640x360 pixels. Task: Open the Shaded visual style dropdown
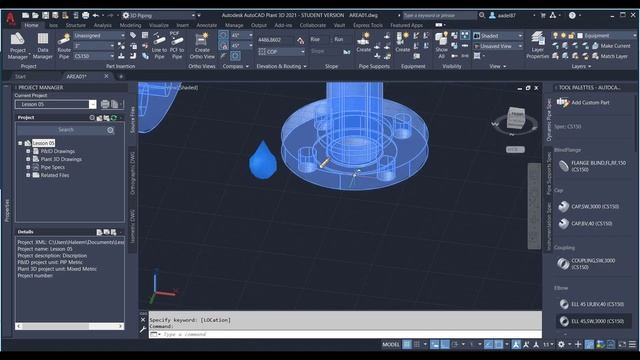tap(498, 36)
